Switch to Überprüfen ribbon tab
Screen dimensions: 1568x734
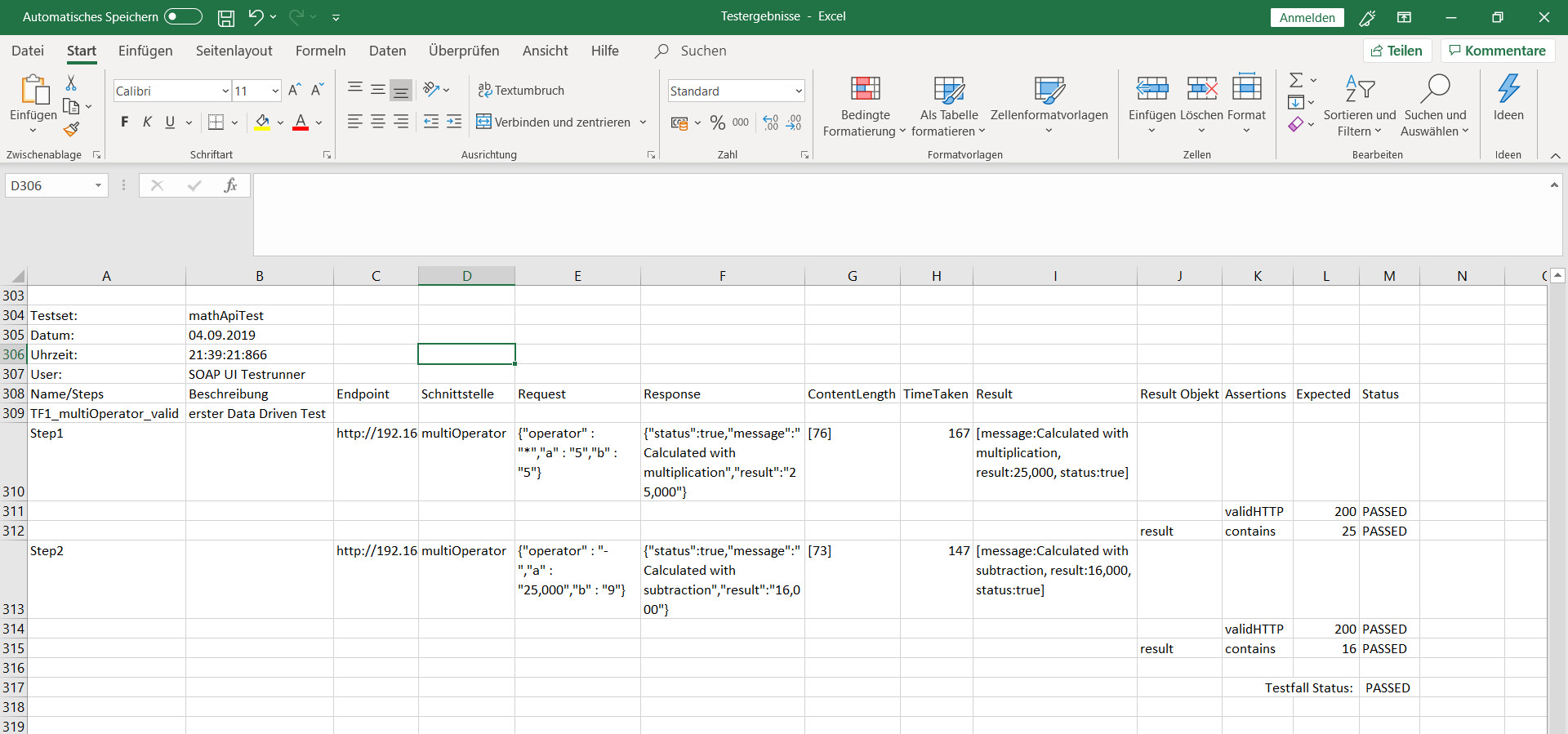[x=464, y=51]
